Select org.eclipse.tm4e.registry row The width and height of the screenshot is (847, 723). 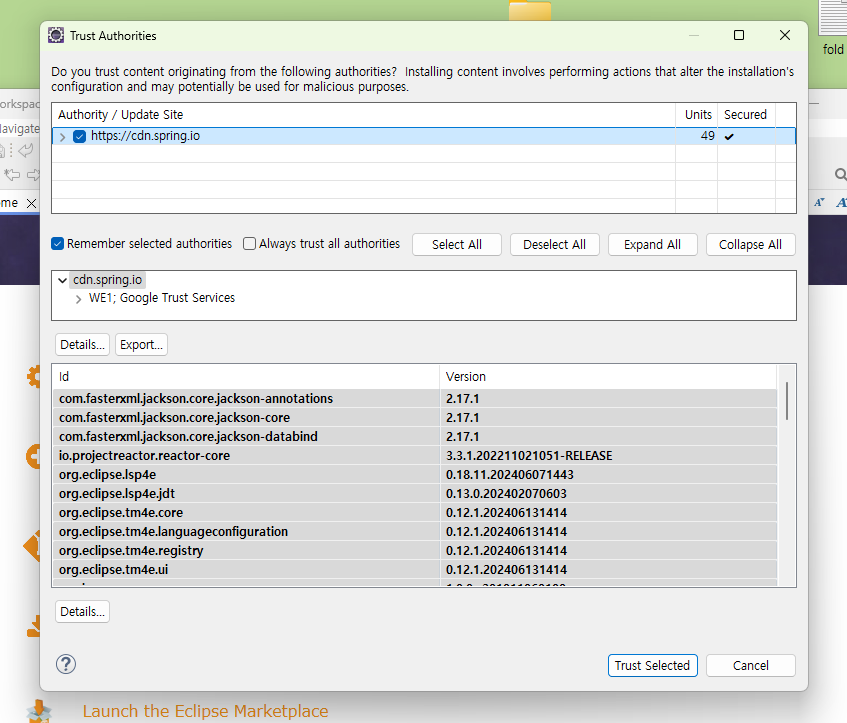(414, 550)
